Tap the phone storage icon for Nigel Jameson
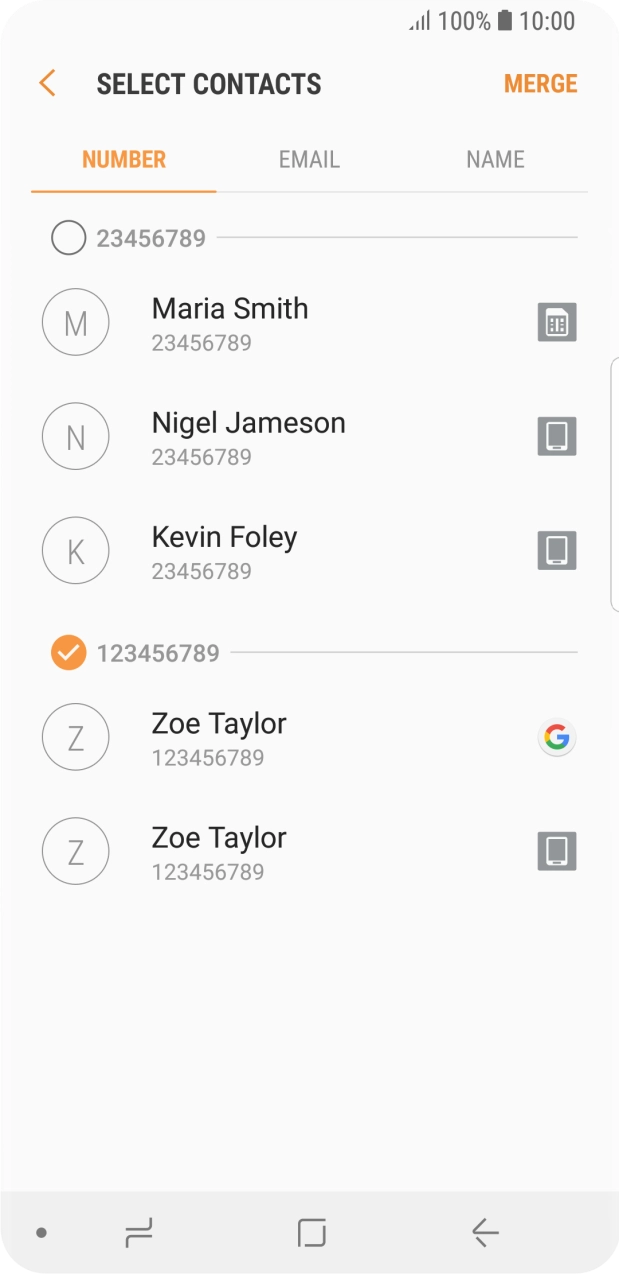 coord(557,437)
